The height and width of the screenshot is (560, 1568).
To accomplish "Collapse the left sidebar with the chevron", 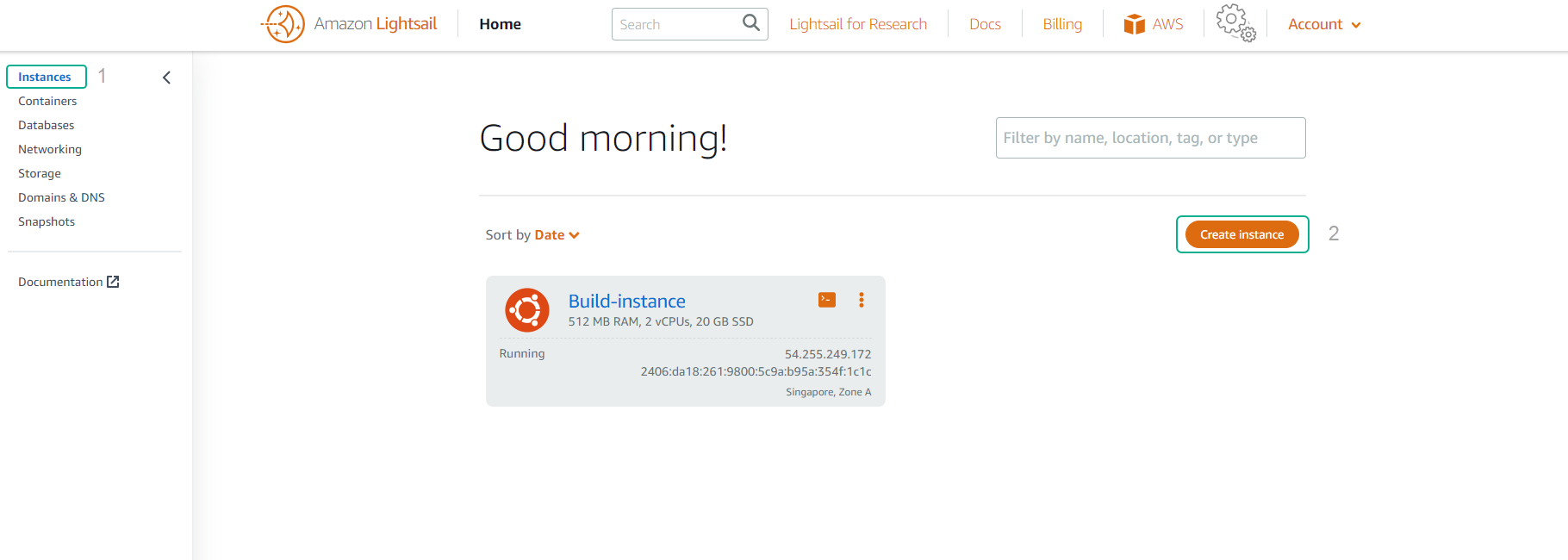I will [167, 78].
